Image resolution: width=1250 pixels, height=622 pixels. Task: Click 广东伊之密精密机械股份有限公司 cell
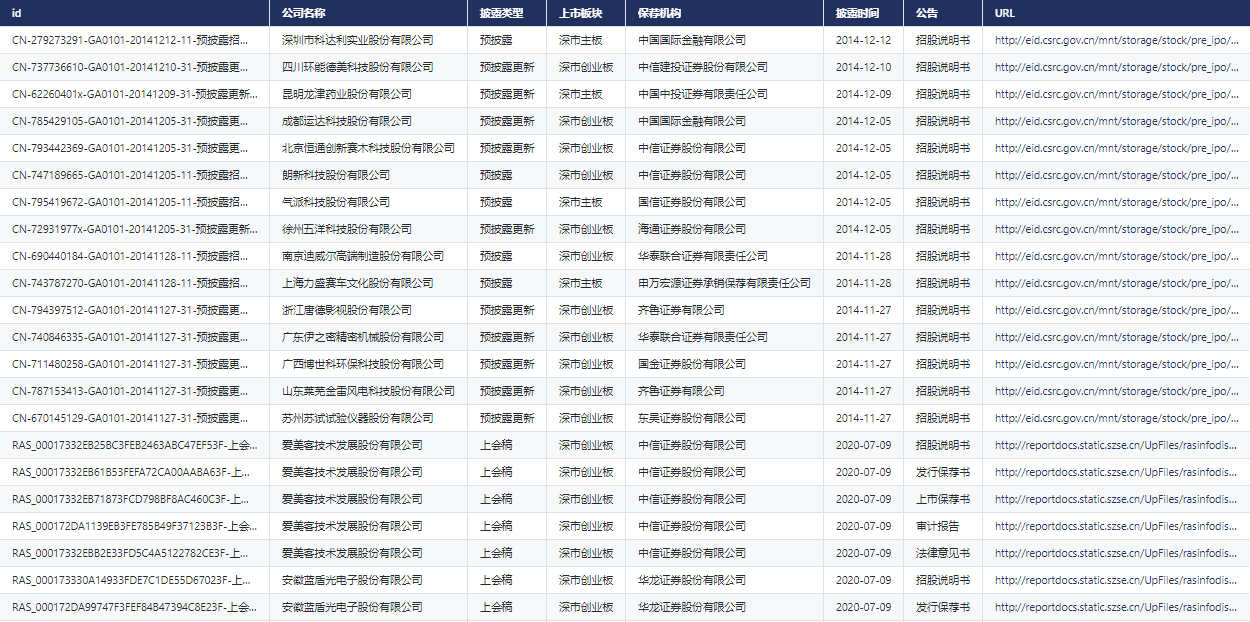pyautogui.click(x=363, y=337)
